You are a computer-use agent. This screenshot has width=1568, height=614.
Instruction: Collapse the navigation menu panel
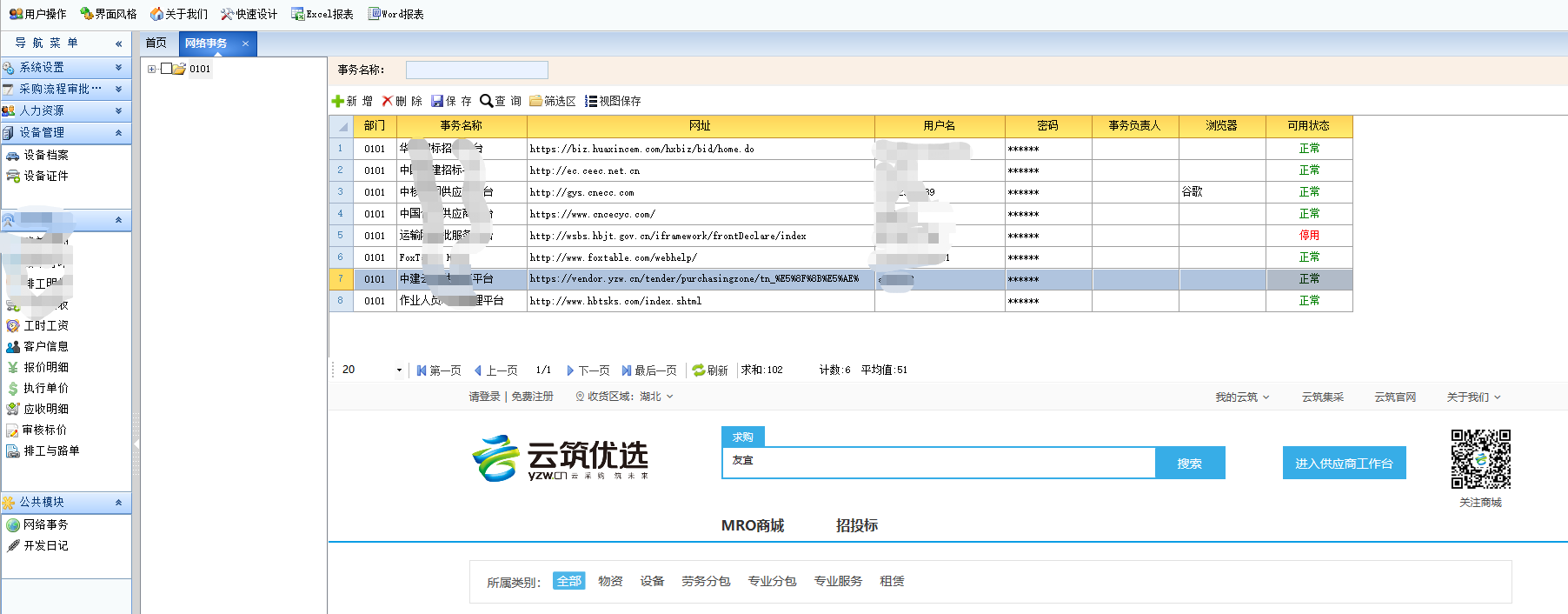[118, 43]
